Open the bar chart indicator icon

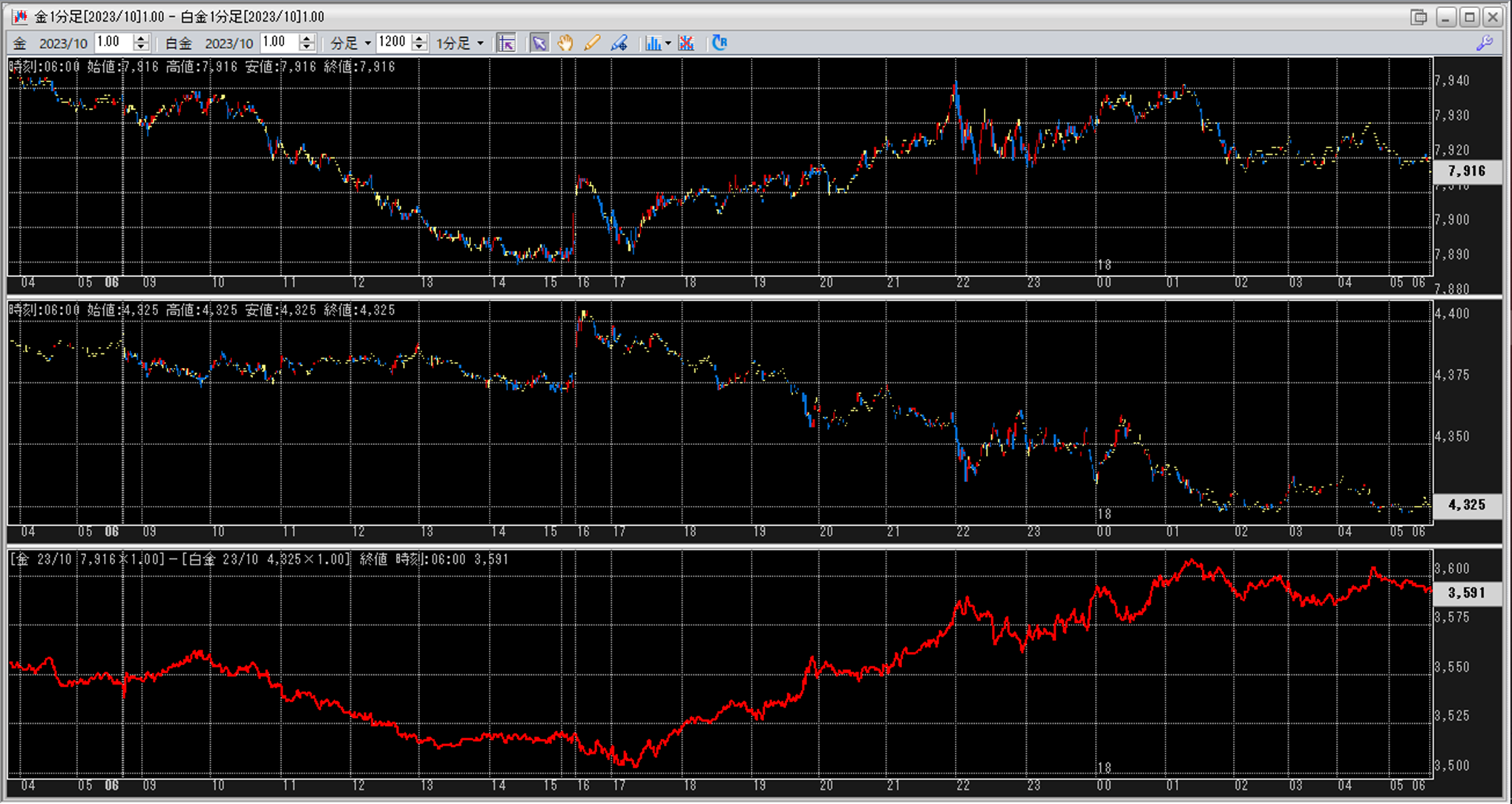click(652, 43)
